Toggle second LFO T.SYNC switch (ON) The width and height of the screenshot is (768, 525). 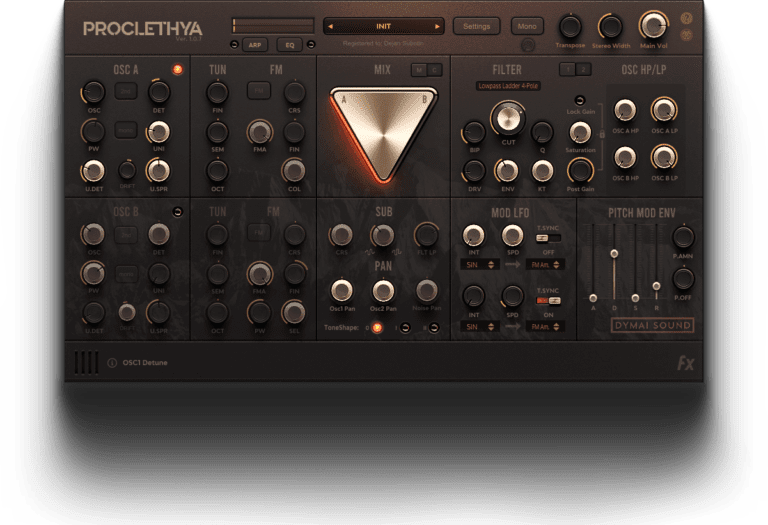coord(548,301)
